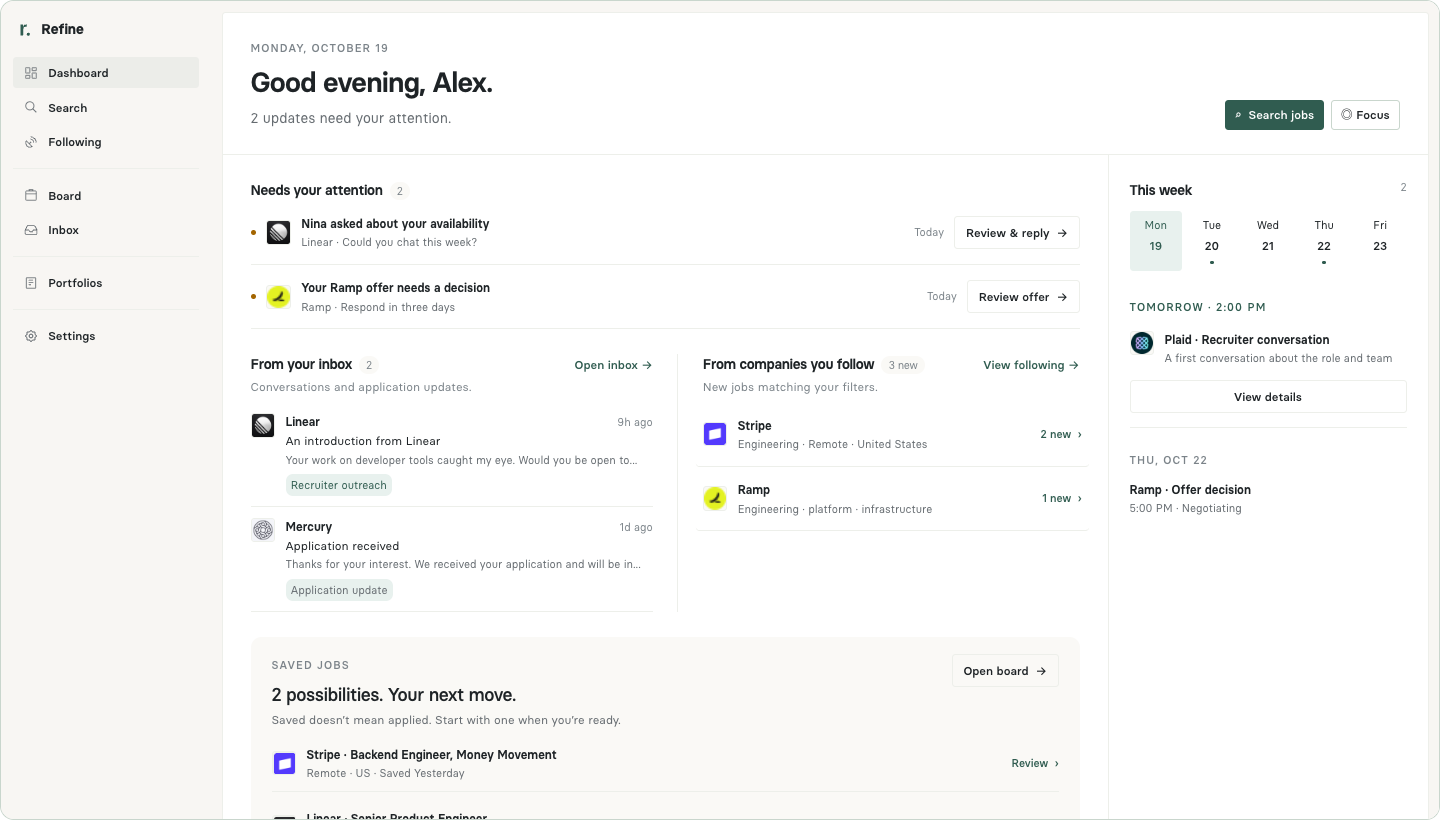Open the Ramp 'Engineering · platform · infrastructure' row
This screenshot has width=1440, height=820.
click(x=892, y=498)
